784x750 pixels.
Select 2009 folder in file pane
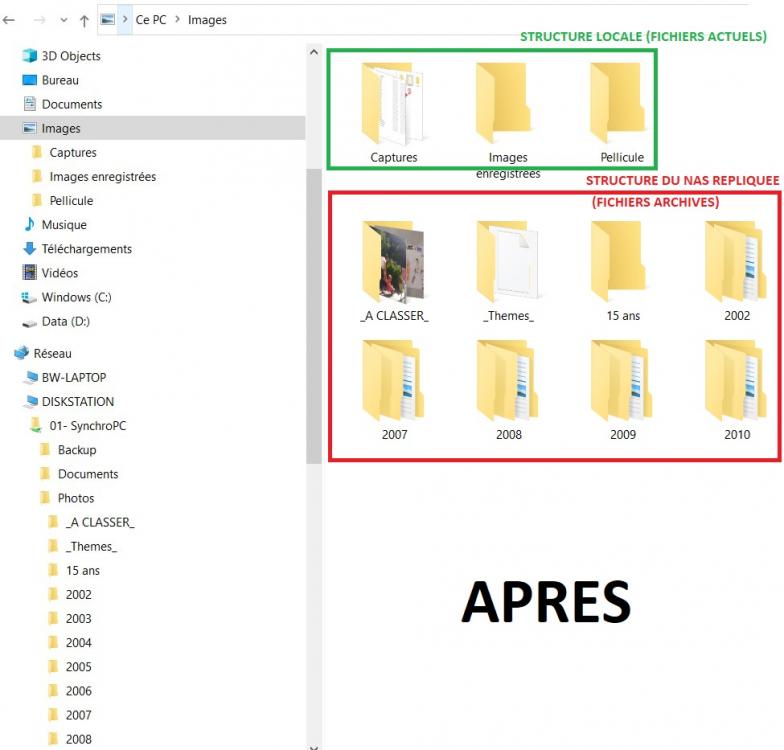click(x=622, y=390)
